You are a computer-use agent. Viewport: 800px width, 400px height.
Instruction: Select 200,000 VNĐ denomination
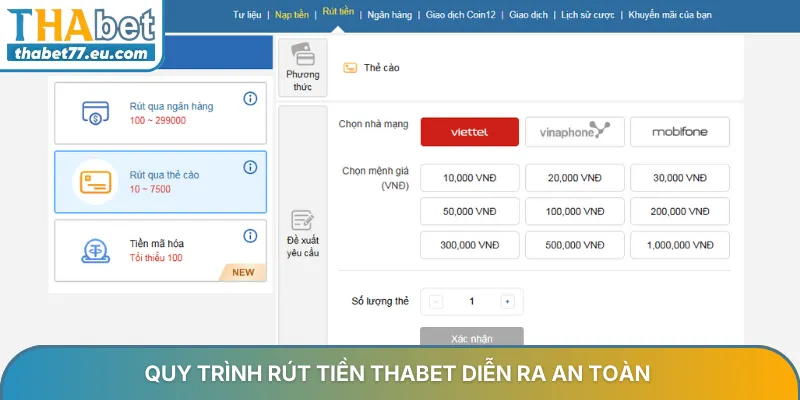pos(680,211)
